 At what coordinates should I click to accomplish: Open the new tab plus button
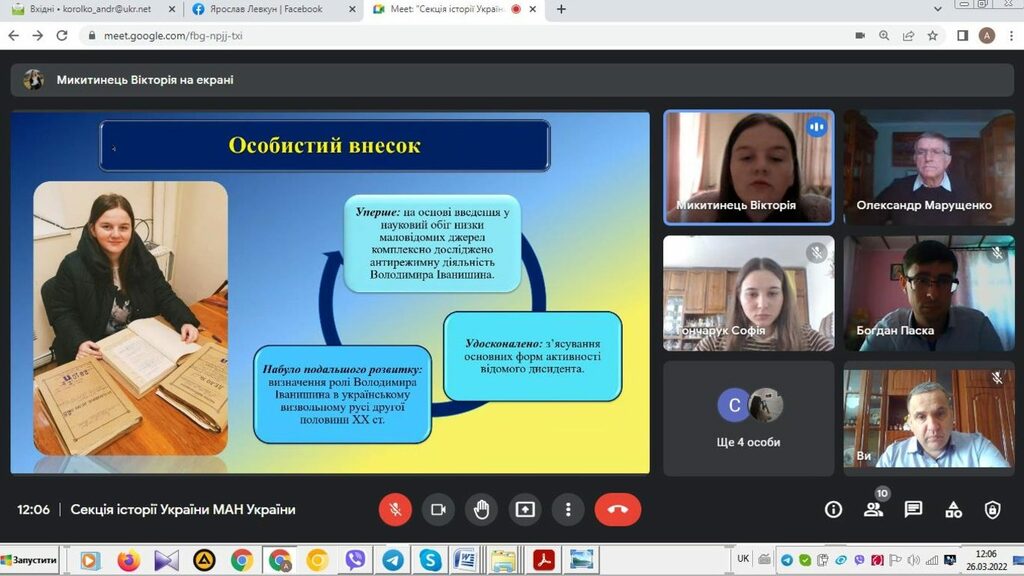tap(561, 9)
